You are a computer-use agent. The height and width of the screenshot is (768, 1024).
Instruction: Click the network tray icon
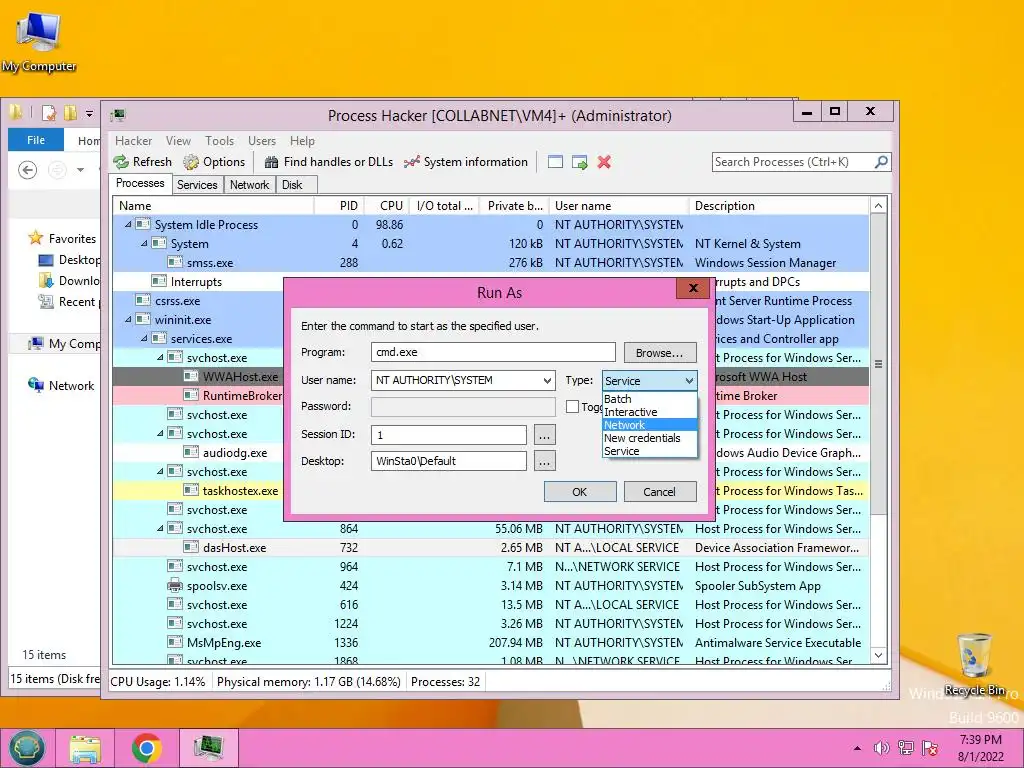(906, 748)
